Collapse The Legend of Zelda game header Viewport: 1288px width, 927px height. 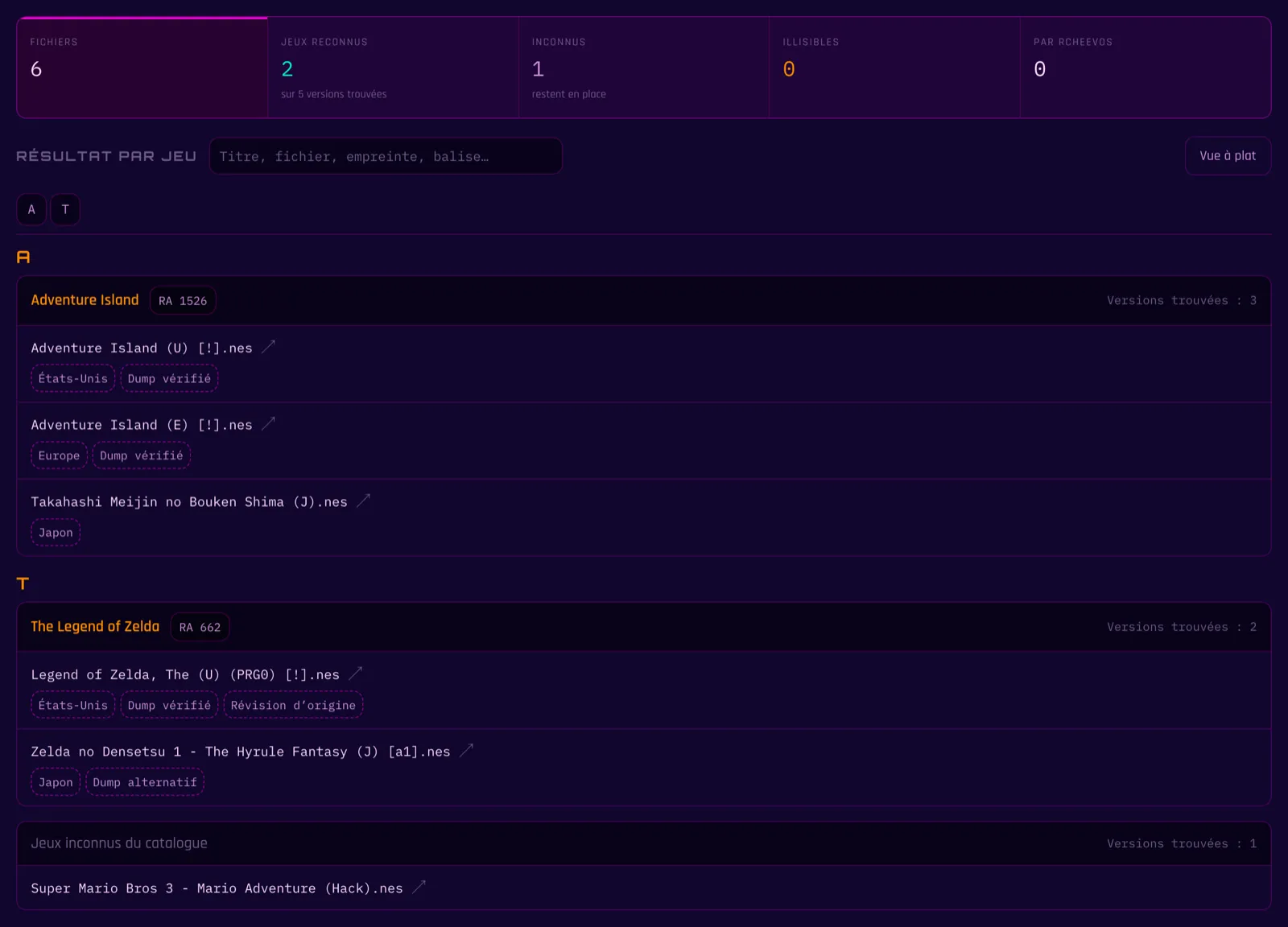[644, 627]
